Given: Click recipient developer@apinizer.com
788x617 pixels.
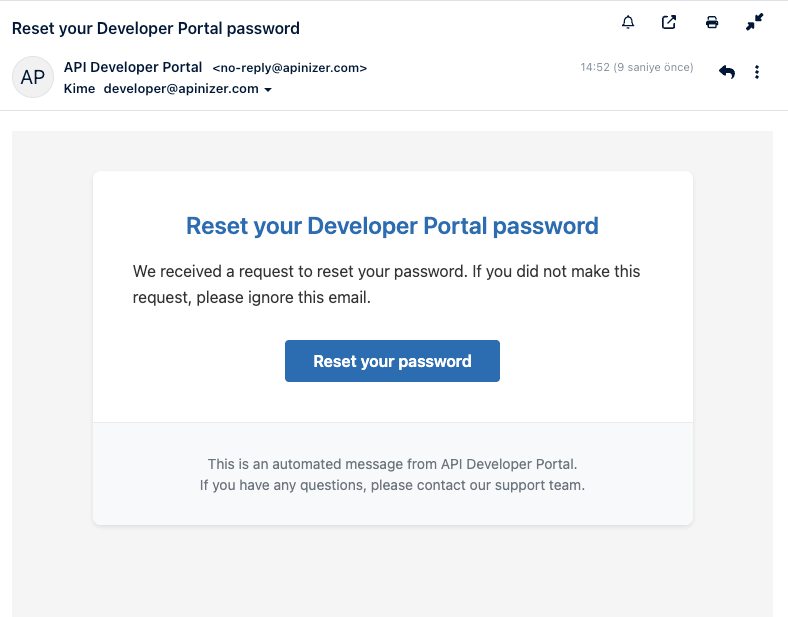Looking at the screenshot, I should click(181, 89).
